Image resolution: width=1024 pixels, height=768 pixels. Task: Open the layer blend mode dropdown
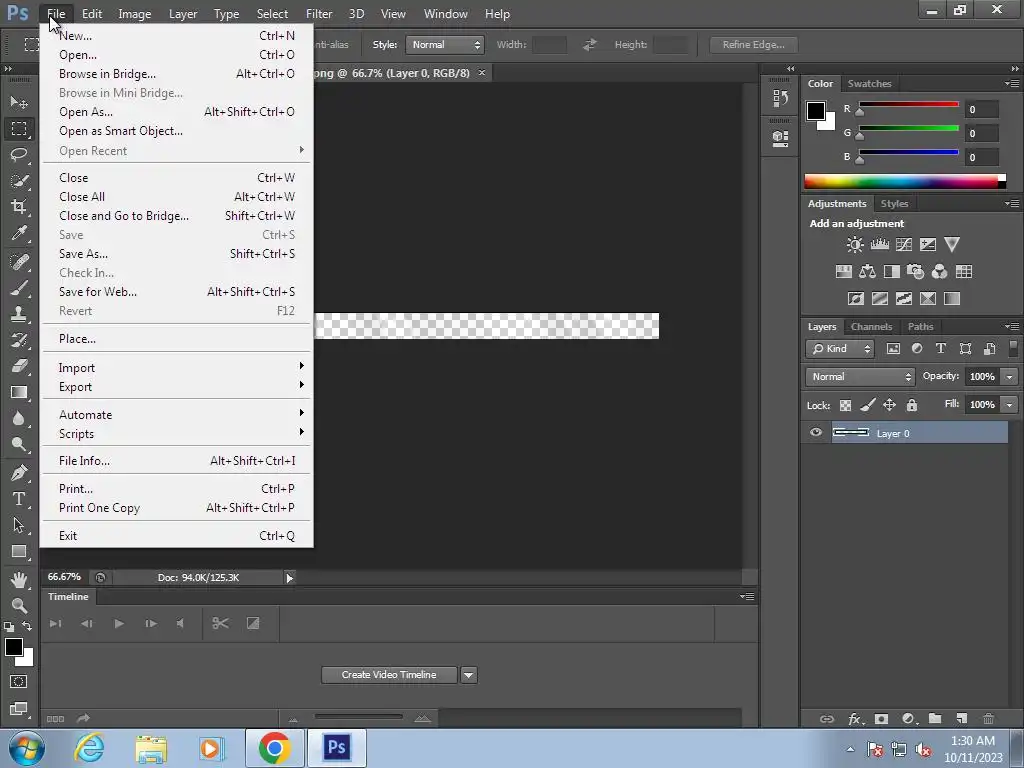pyautogui.click(x=859, y=377)
